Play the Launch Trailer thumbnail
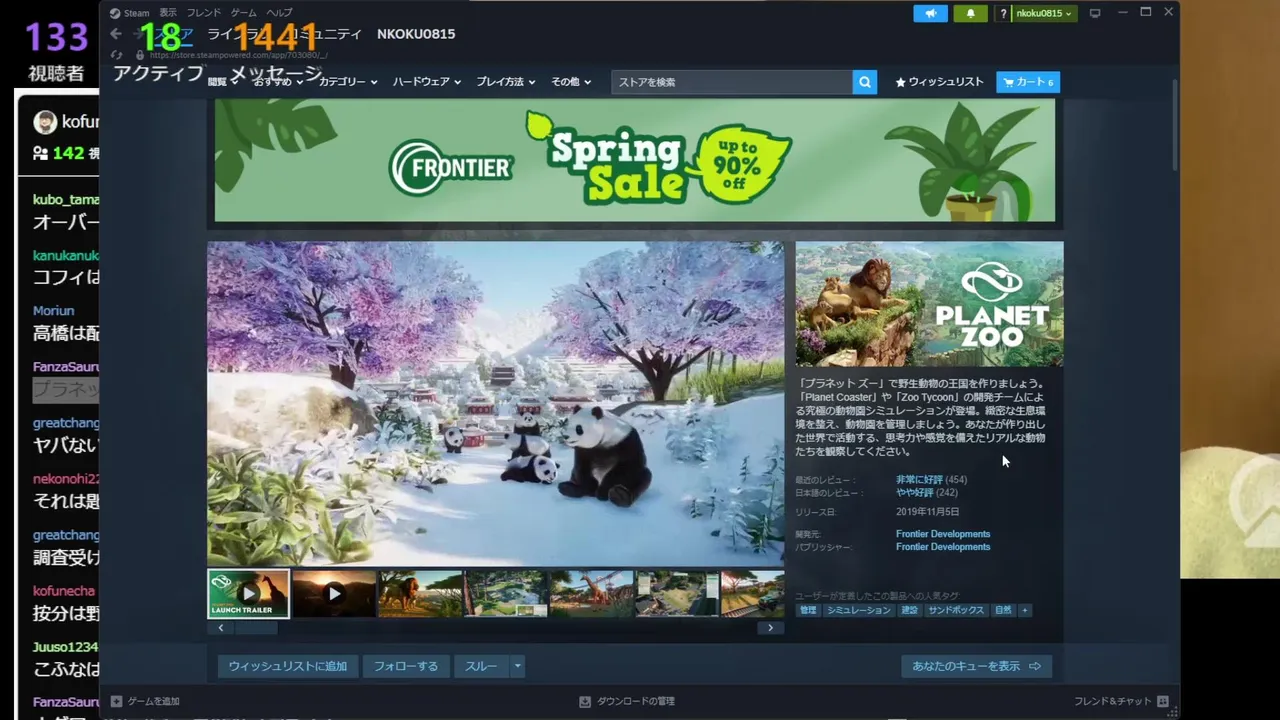The image size is (1280, 720). (x=248, y=594)
